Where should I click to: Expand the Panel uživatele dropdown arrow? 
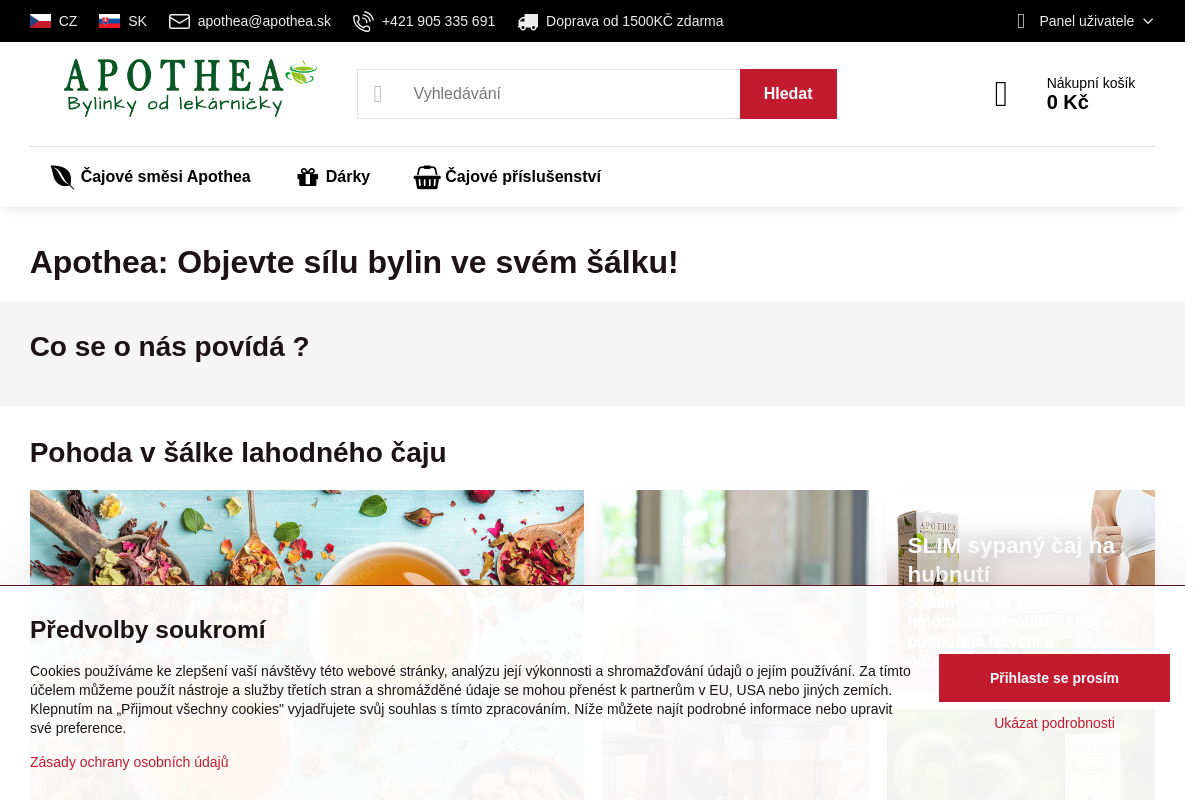point(1148,21)
